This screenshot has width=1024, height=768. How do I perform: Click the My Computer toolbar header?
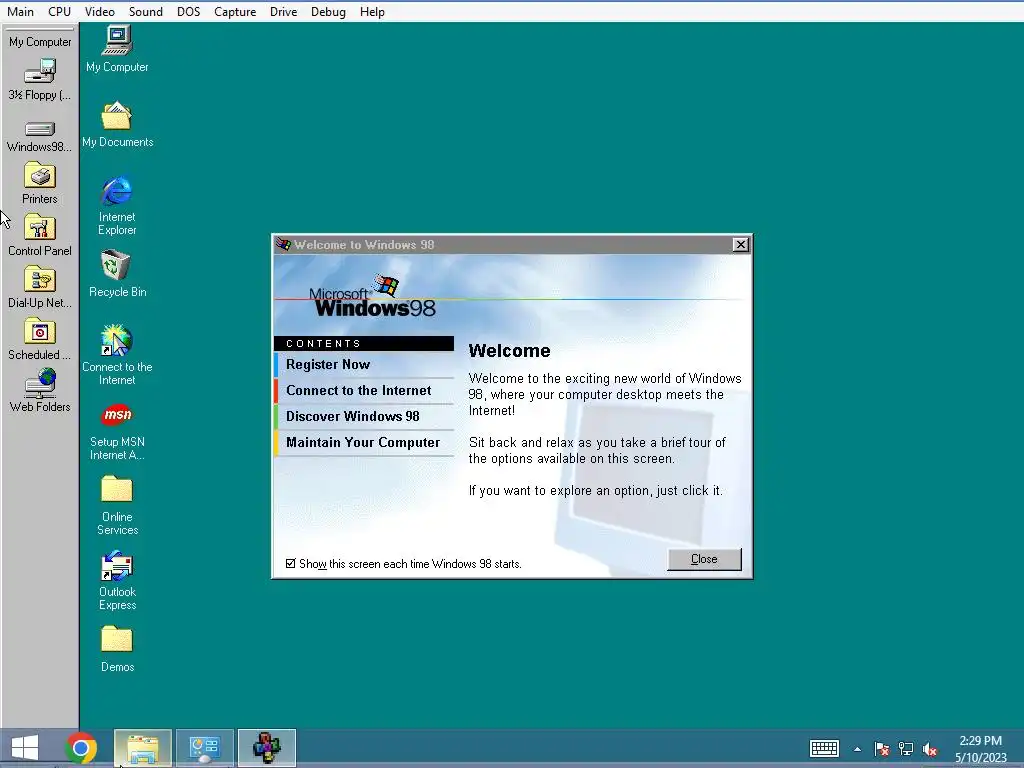tap(40, 42)
